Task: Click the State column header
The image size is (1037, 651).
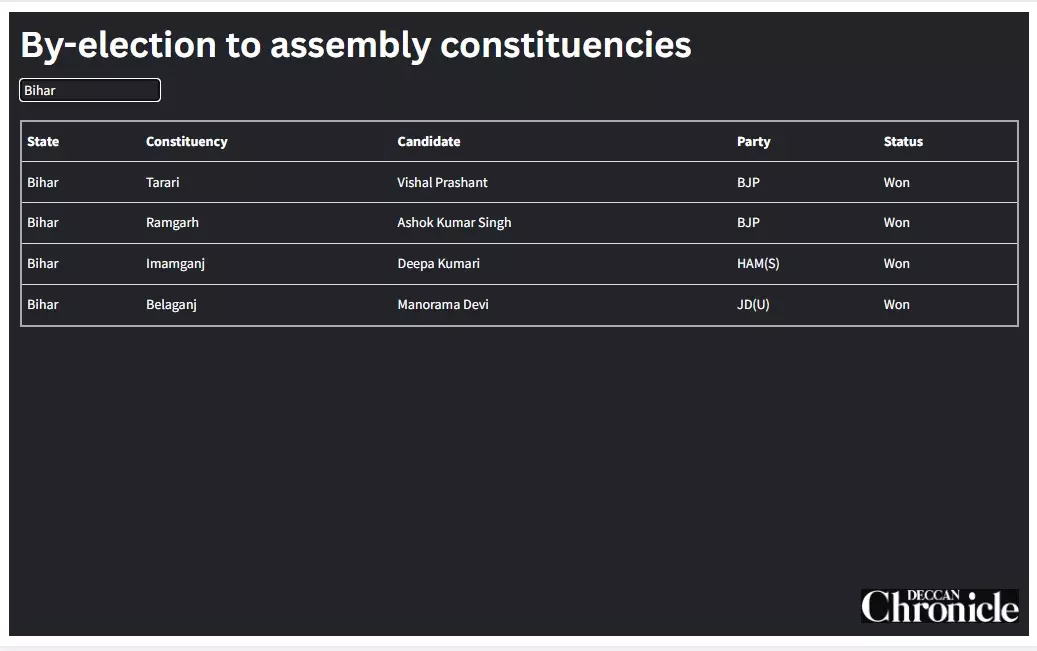Action: [x=43, y=142]
